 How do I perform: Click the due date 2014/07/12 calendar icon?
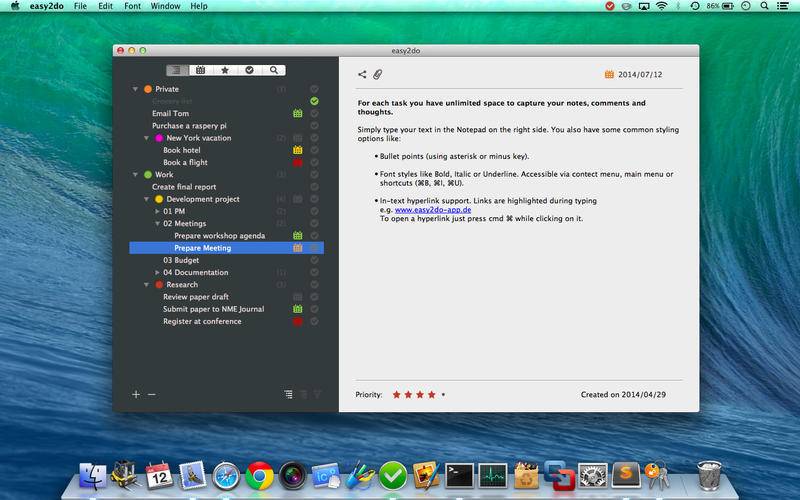click(609, 74)
